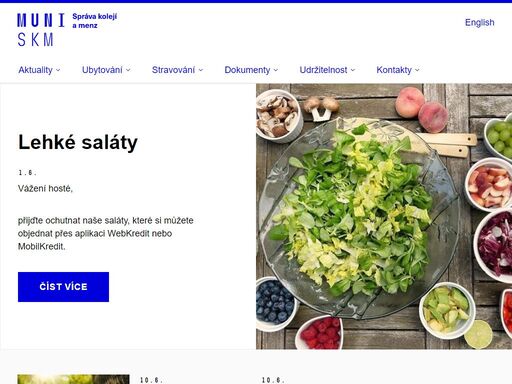Open the Ubytování menu
This screenshot has width=512, height=384.
(102, 70)
